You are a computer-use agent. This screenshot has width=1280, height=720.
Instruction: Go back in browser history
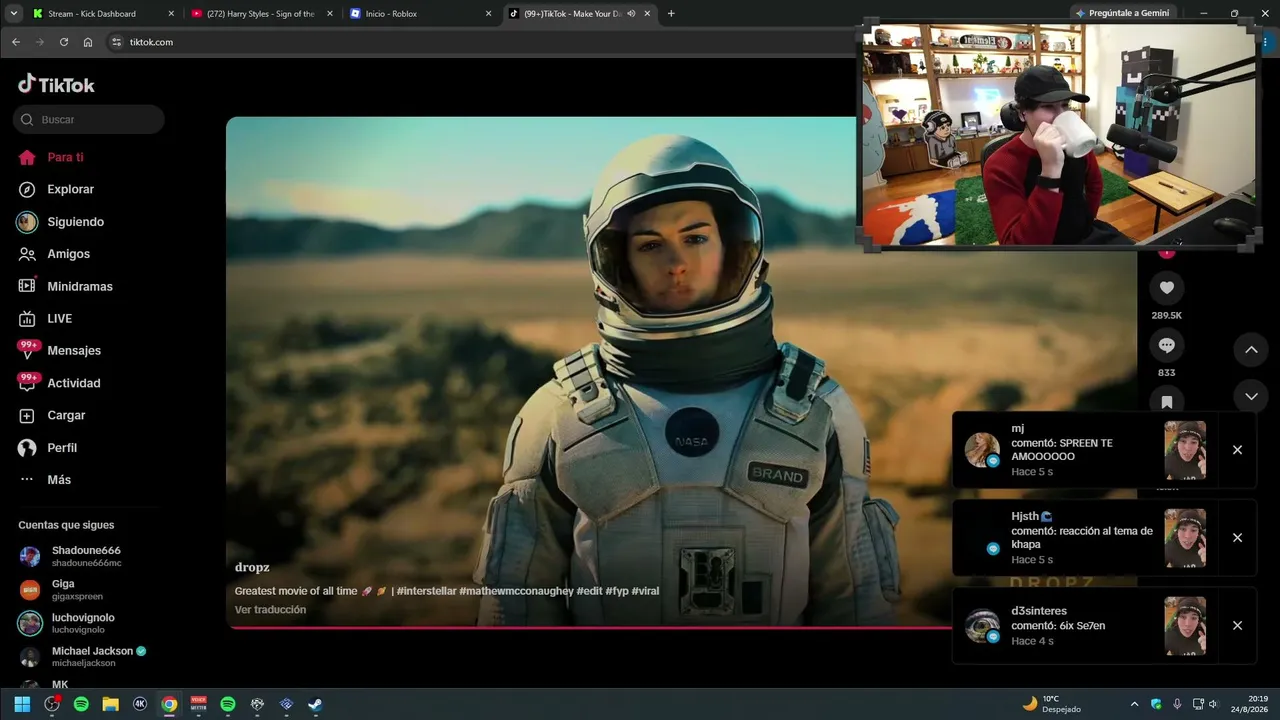(x=16, y=42)
